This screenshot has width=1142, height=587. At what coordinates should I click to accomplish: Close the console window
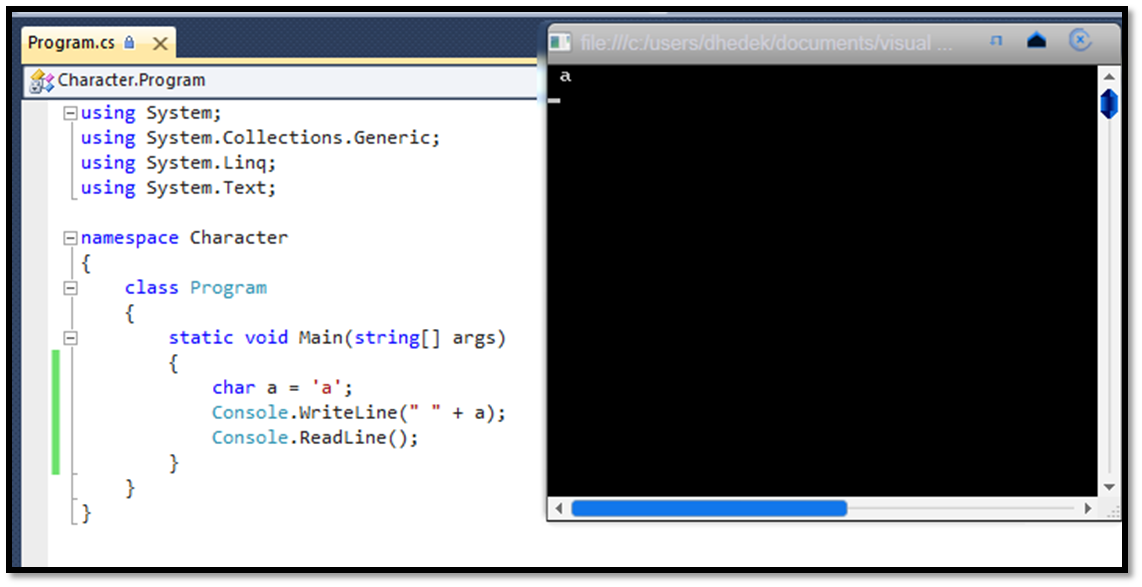click(1080, 40)
